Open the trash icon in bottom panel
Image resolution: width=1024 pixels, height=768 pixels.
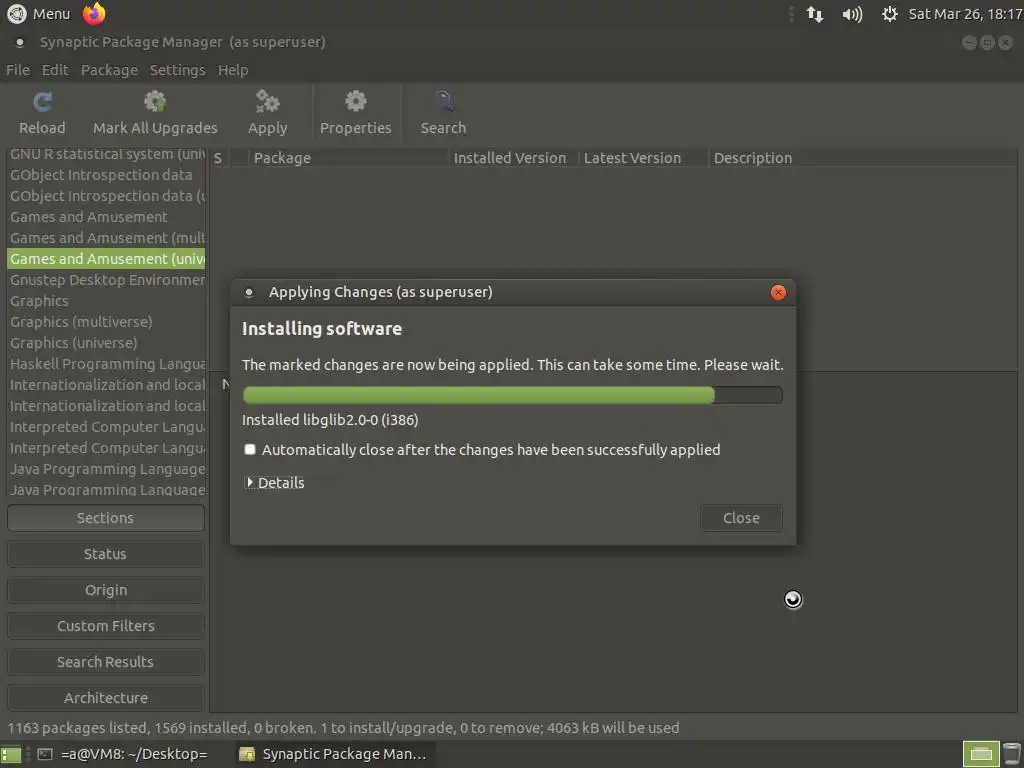click(1012, 754)
